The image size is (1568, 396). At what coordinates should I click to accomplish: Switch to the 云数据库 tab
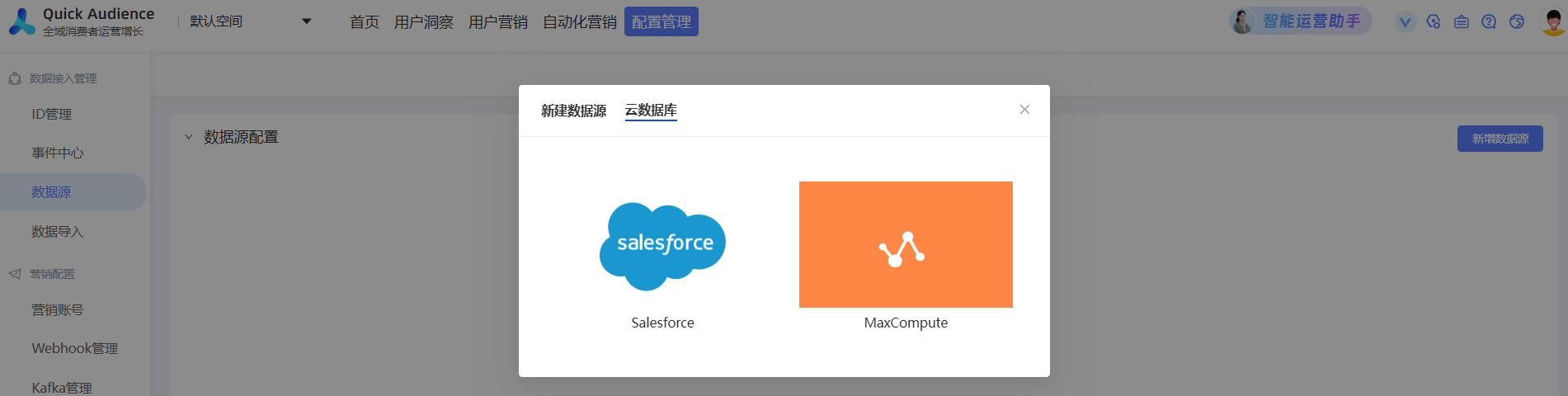click(651, 111)
